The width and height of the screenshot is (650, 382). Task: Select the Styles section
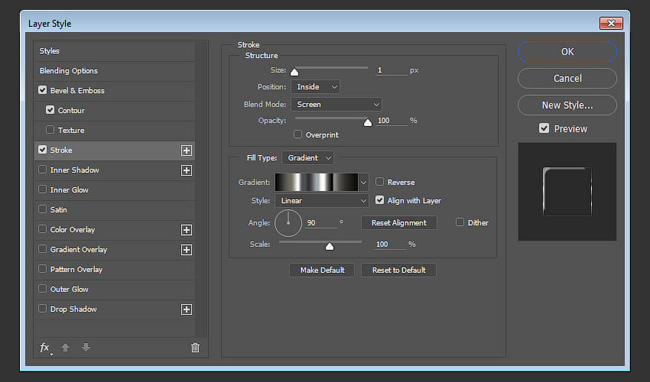[x=114, y=51]
